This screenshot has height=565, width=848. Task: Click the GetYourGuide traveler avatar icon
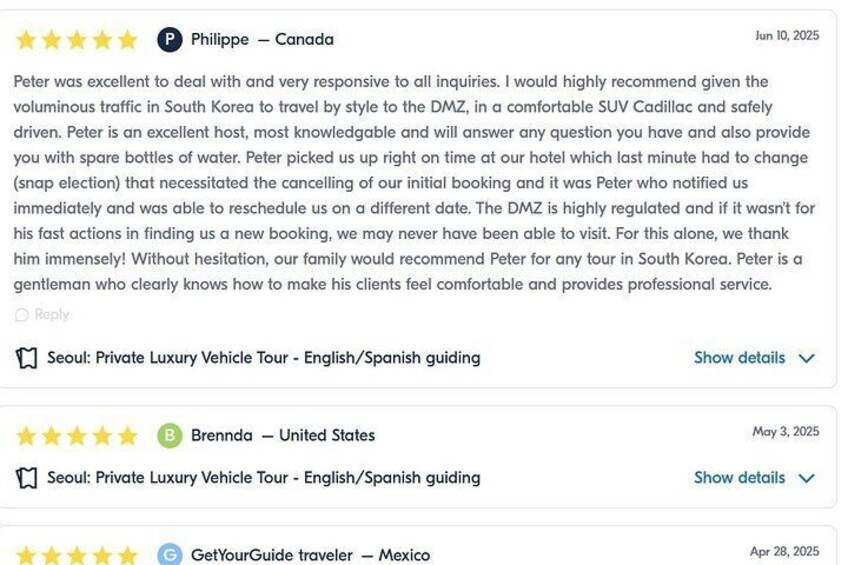(170, 554)
